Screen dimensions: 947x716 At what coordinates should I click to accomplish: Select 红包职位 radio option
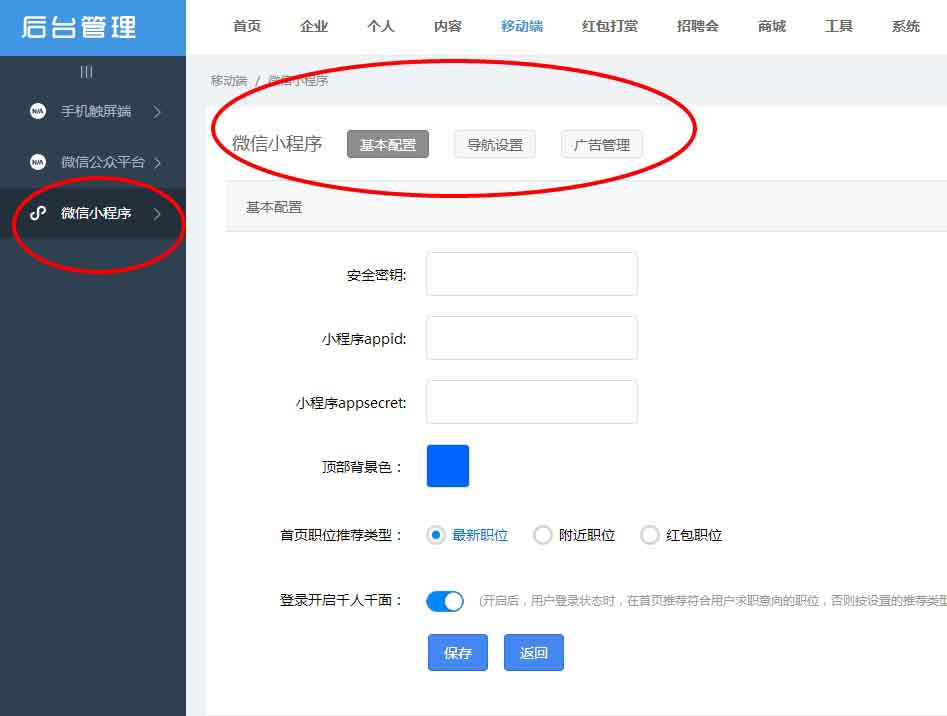click(650, 535)
